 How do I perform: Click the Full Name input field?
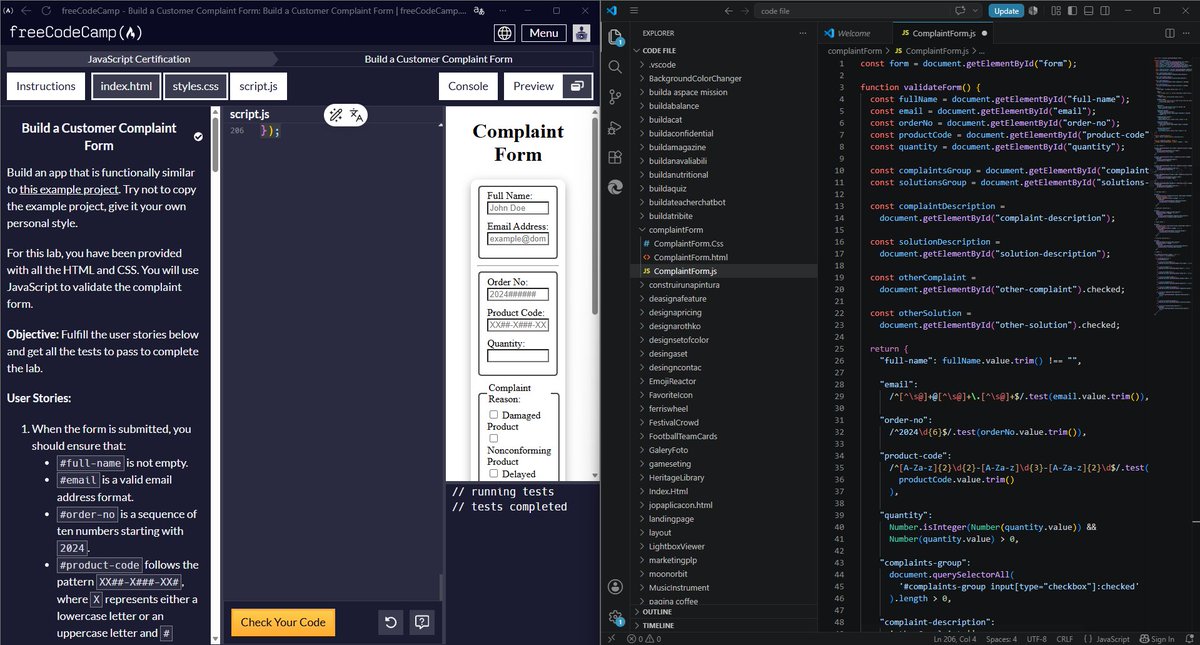point(518,208)
